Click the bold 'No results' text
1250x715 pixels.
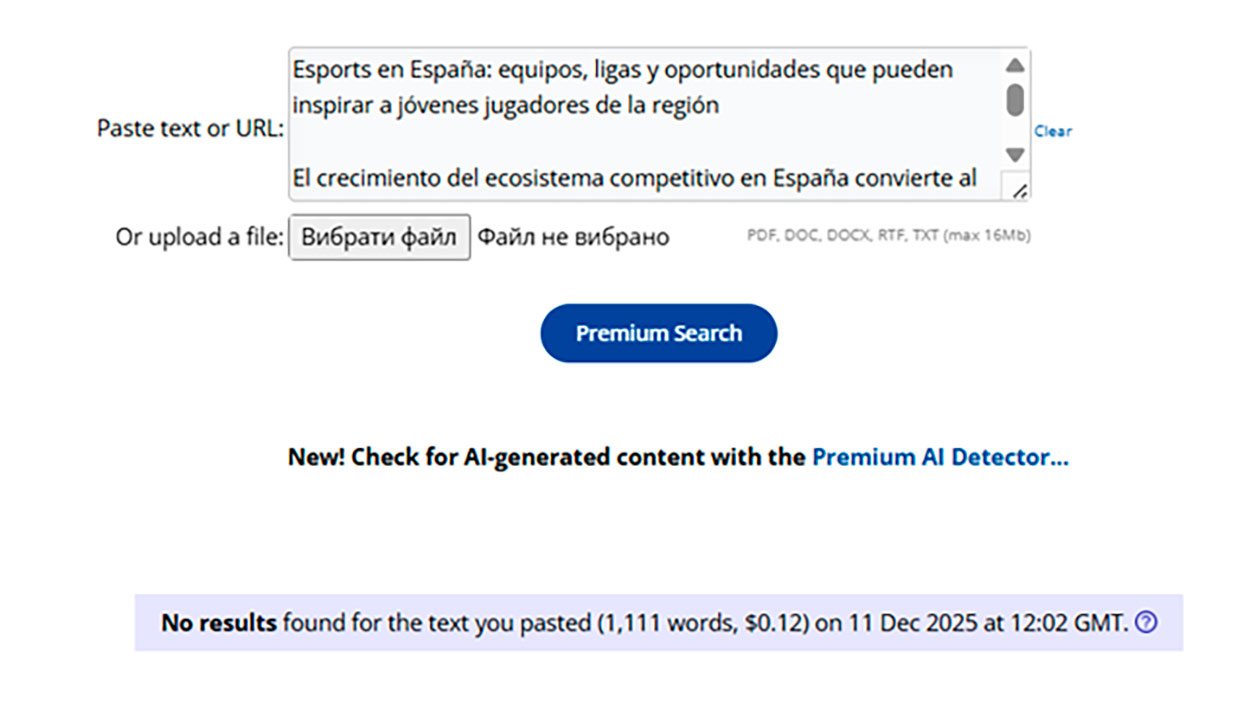click(x=219, y=623)
